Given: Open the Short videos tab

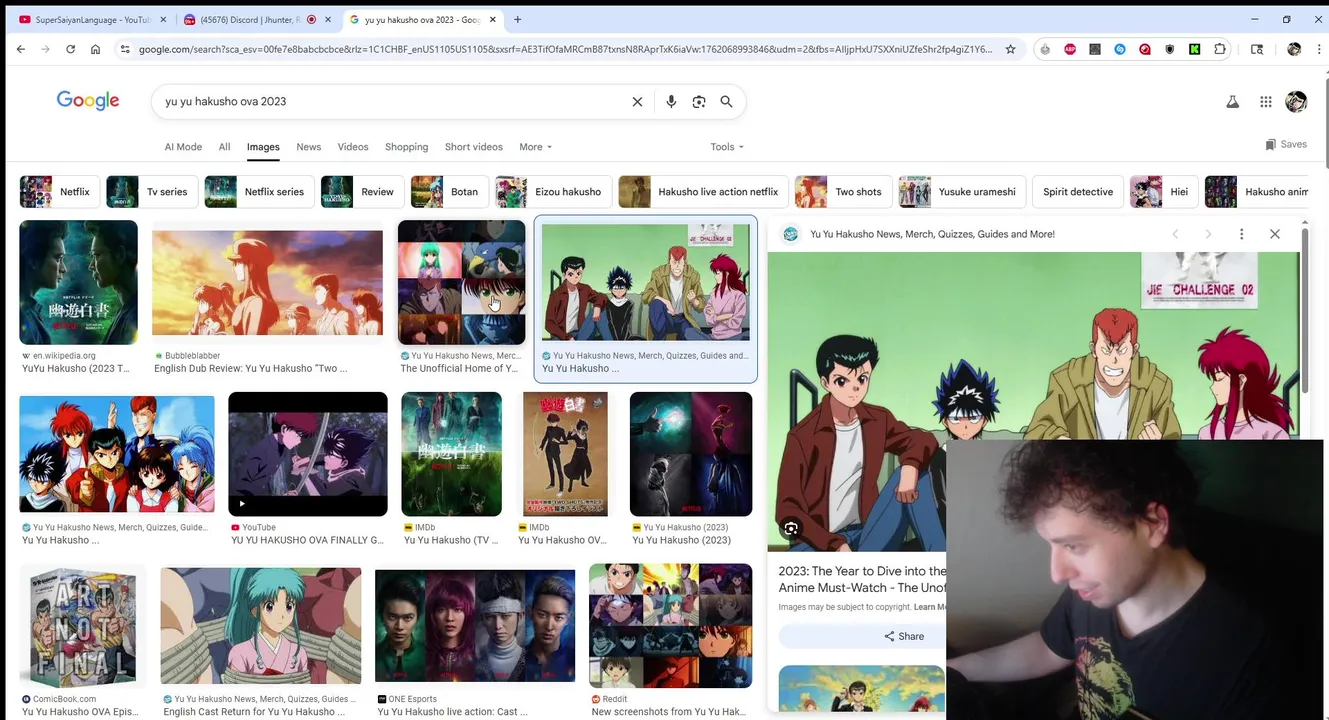Looking at the screenshot, I should [x=474, y=147].
